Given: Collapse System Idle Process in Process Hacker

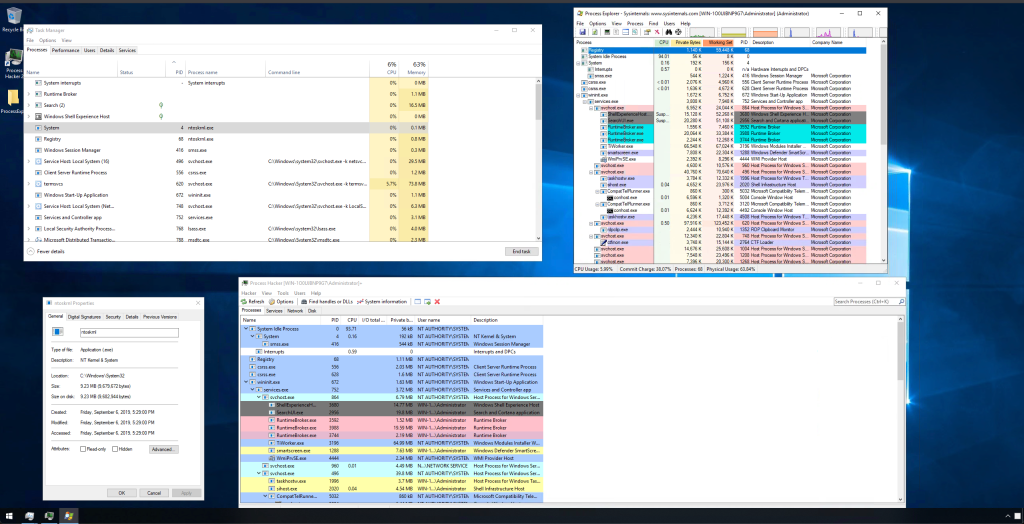Looking at the screenshot, I should (x=246, y=329).
